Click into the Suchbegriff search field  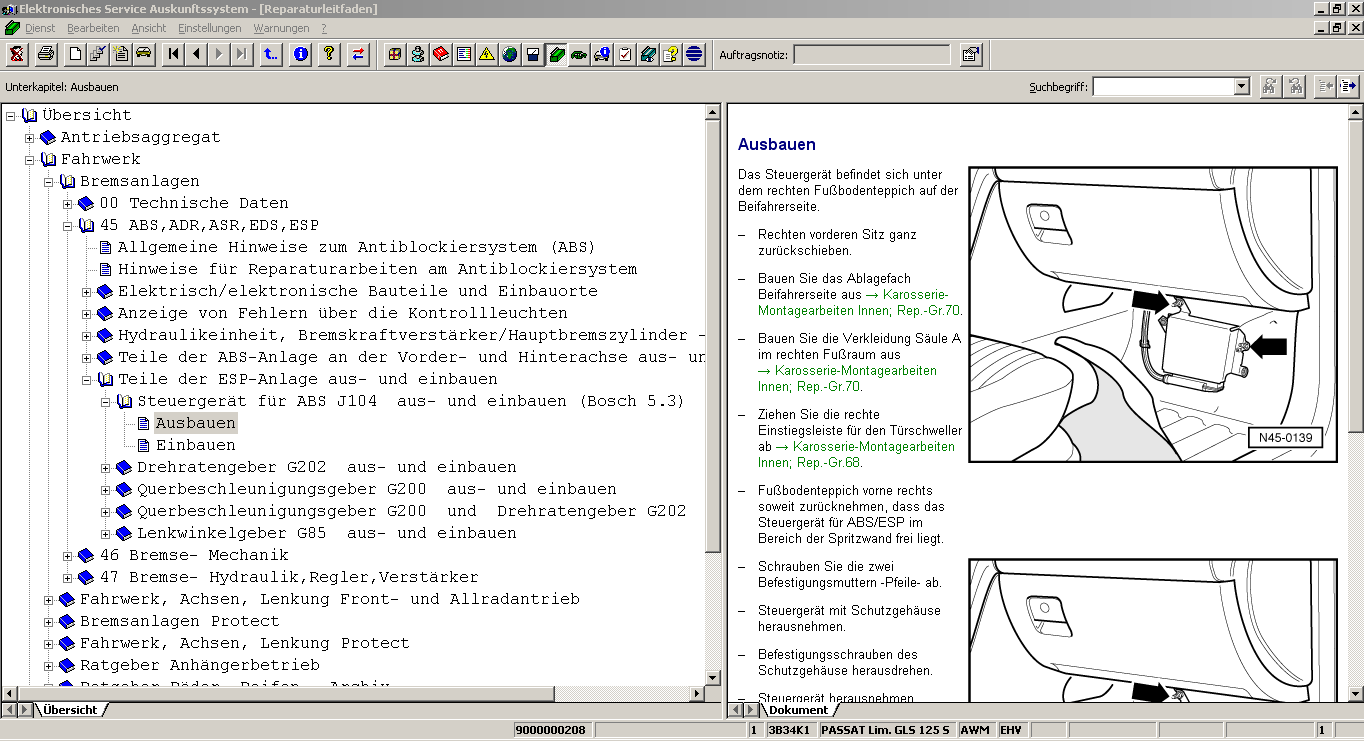click(1163, 87)
